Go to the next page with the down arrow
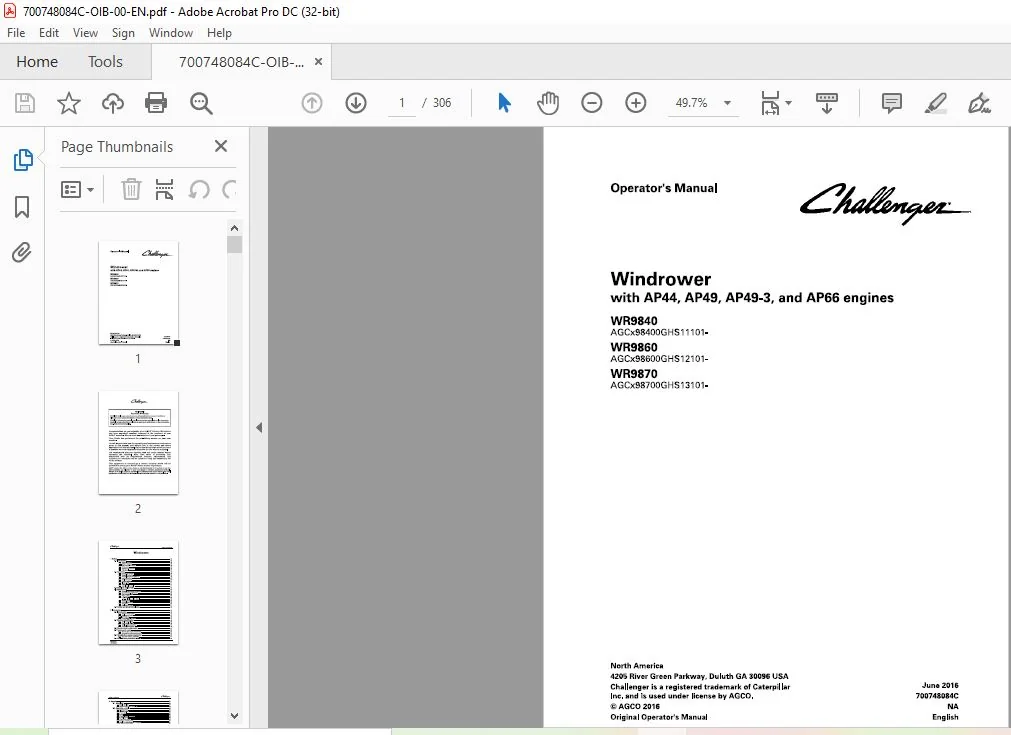 tap(356, 103)
